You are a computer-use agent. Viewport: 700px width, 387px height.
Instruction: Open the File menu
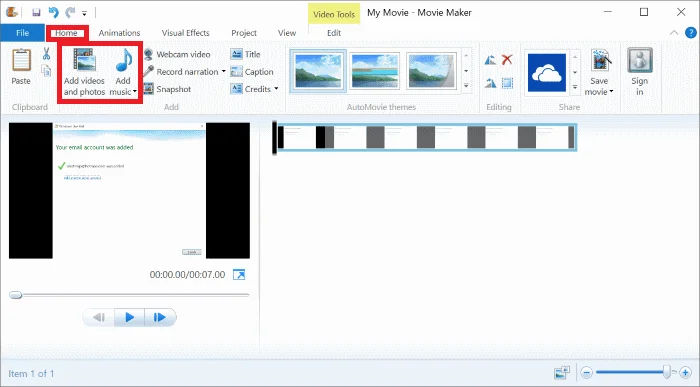pyautogui.click(x=22, y=33)
